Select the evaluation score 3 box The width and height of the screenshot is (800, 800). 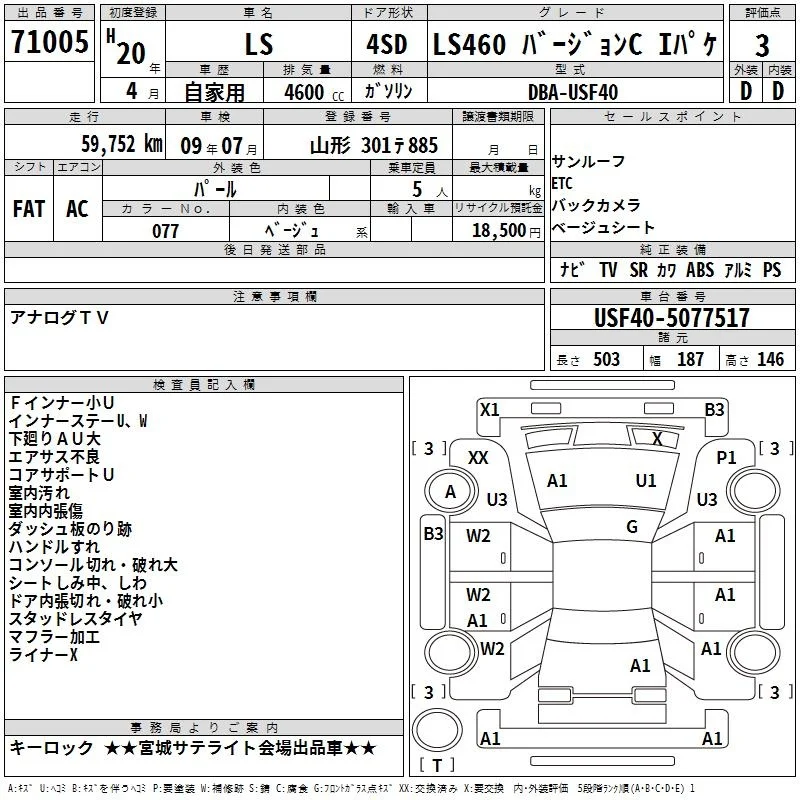(762, 43)
